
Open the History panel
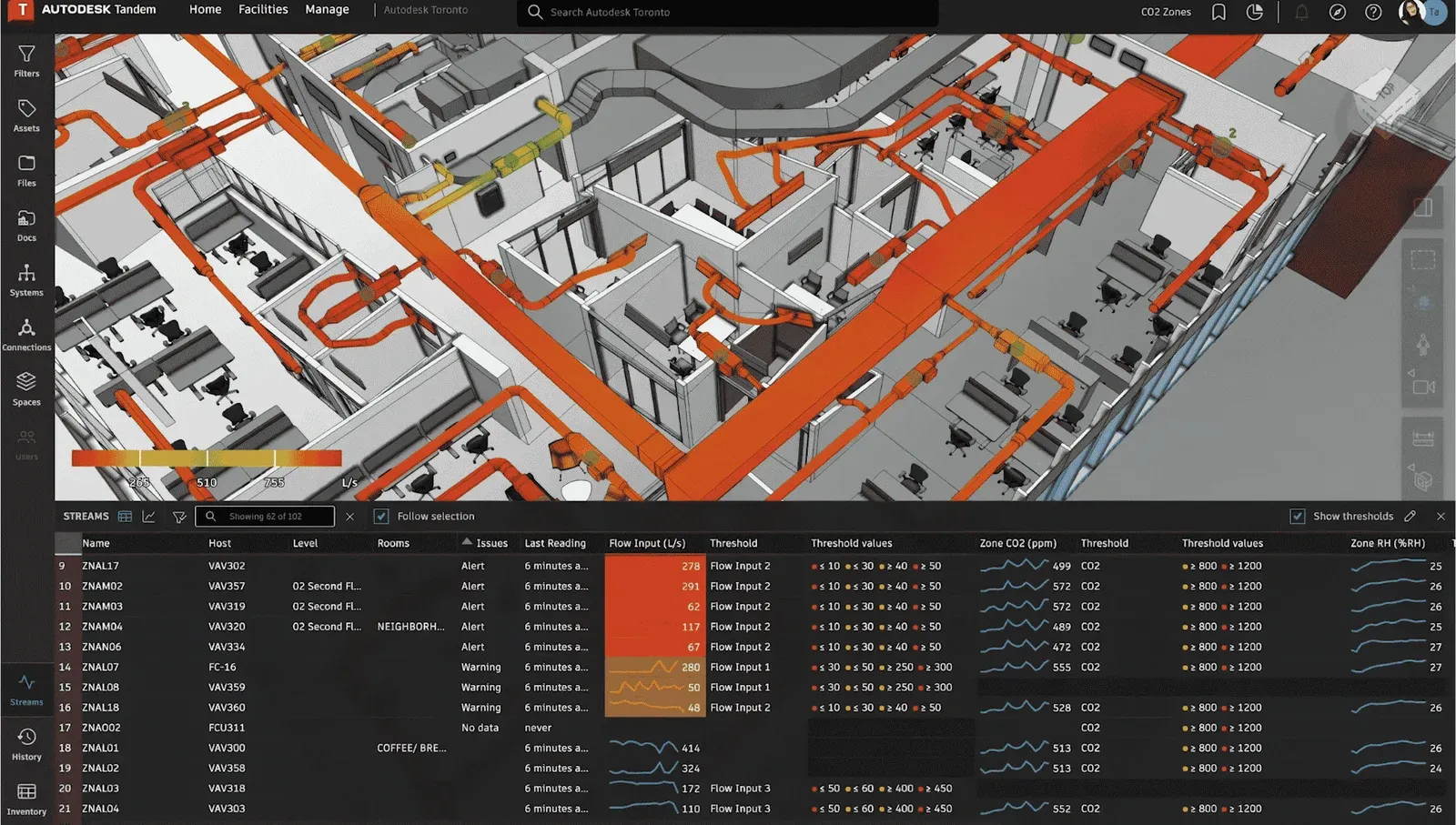[26, 744]
